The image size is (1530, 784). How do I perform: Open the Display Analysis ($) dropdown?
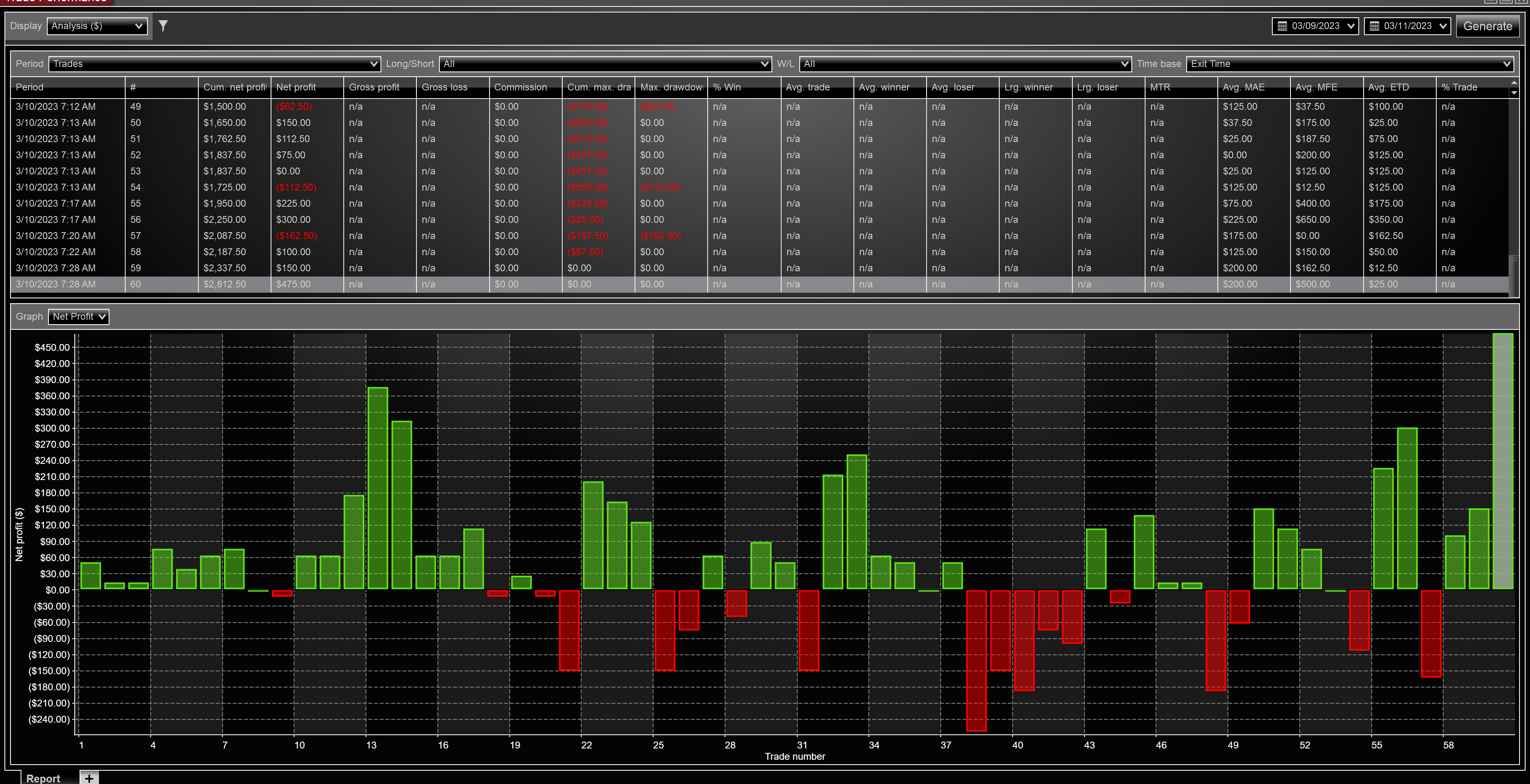click(x=97, y=26)
